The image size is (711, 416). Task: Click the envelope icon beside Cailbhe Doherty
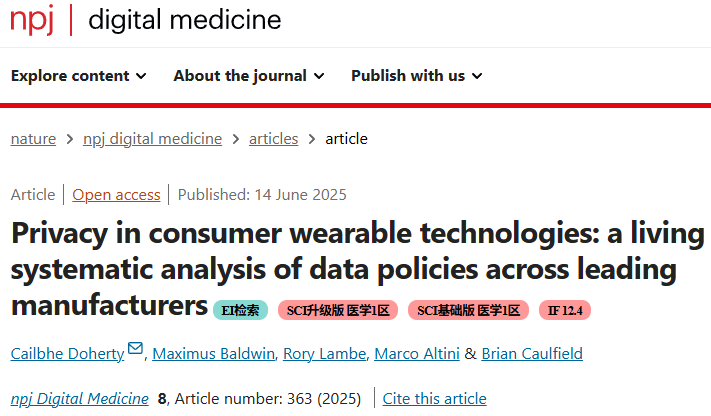135,348
